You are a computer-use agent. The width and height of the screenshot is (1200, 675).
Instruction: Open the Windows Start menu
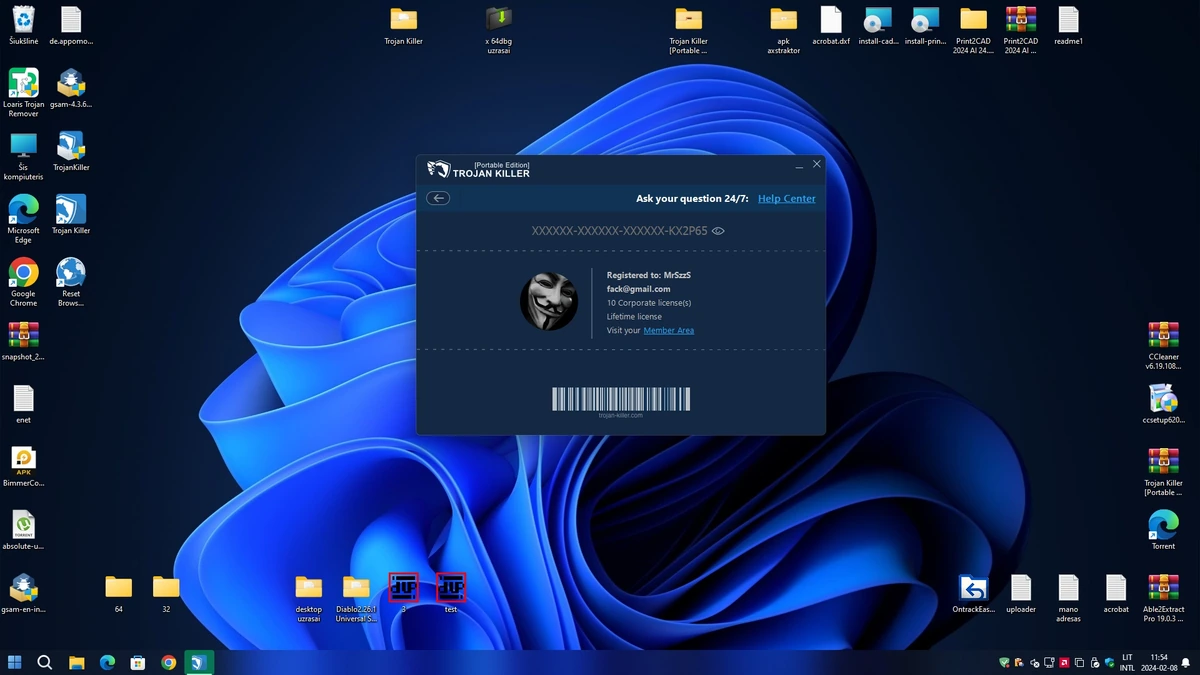[15, 662]
